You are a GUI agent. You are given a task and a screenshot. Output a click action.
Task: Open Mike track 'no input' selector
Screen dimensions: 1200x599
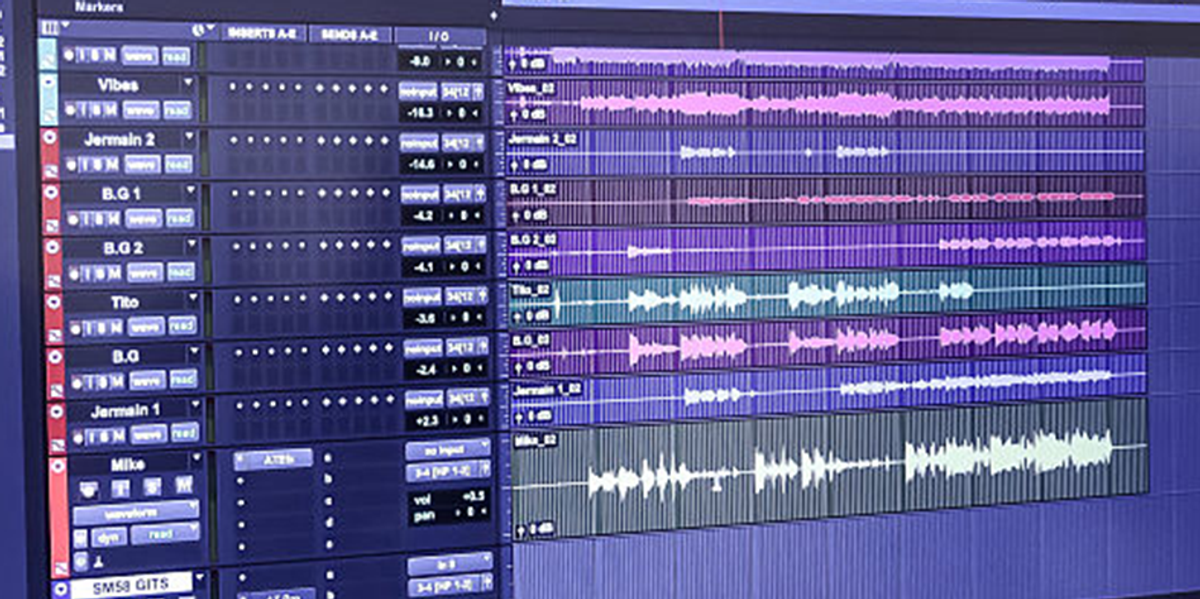[447, 448]
